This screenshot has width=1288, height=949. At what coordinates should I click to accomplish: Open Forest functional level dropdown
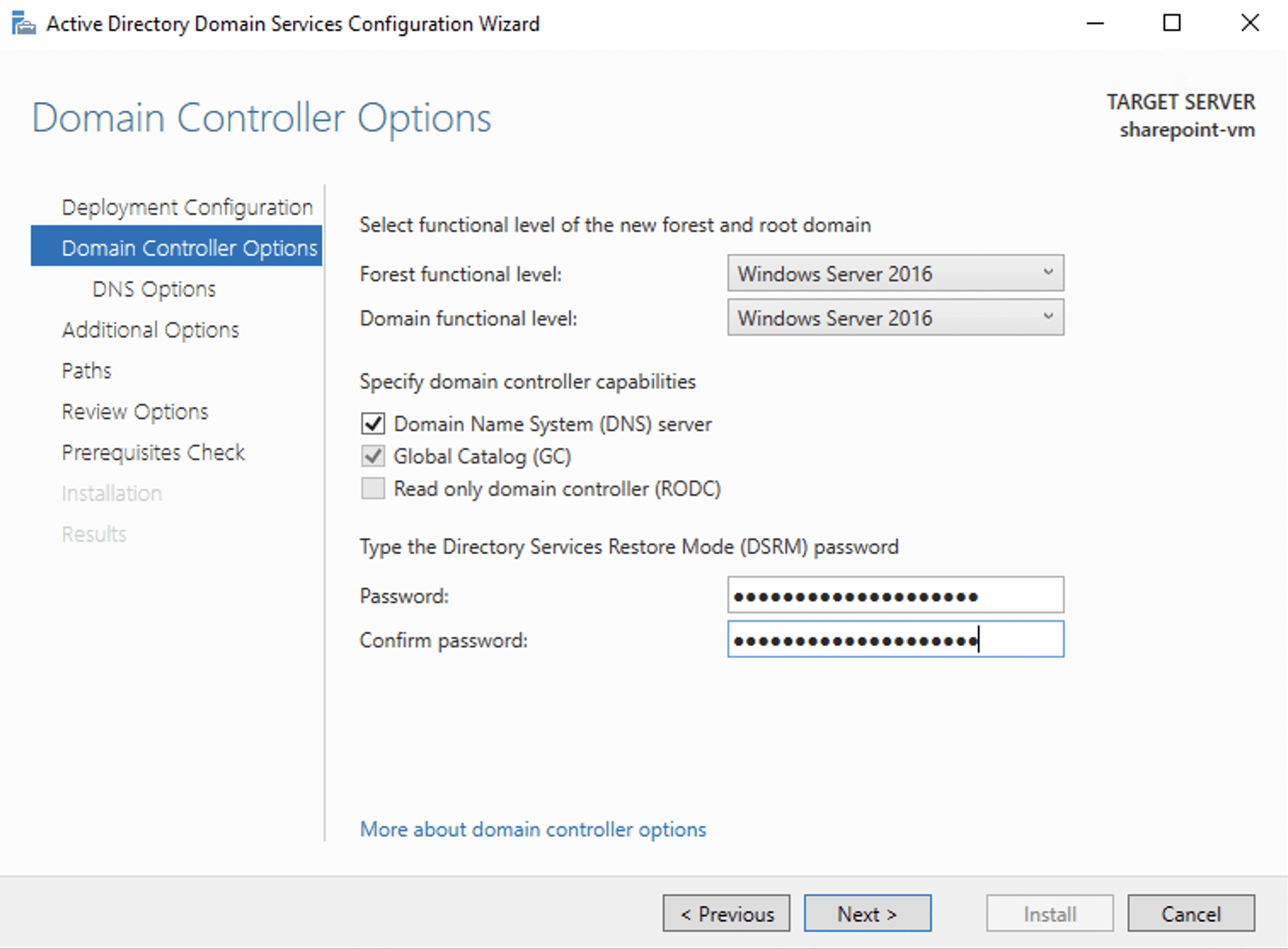pyautogui.click(x=895, y=273)
